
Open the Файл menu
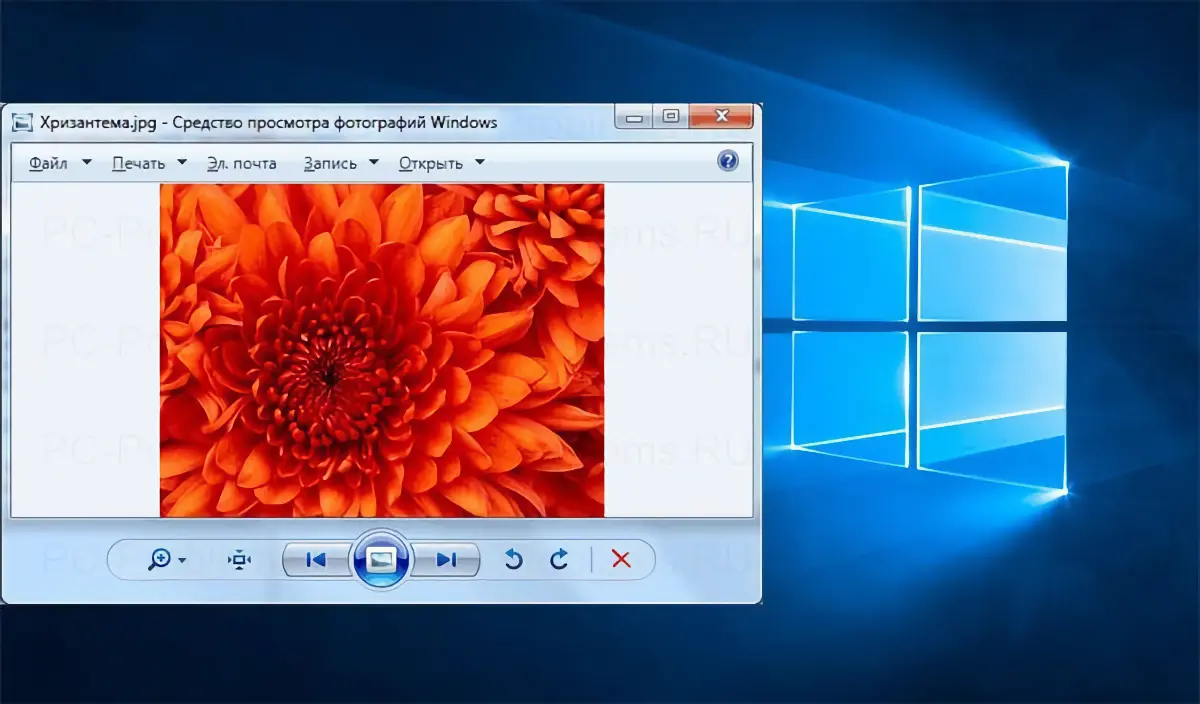coord(49,163)
